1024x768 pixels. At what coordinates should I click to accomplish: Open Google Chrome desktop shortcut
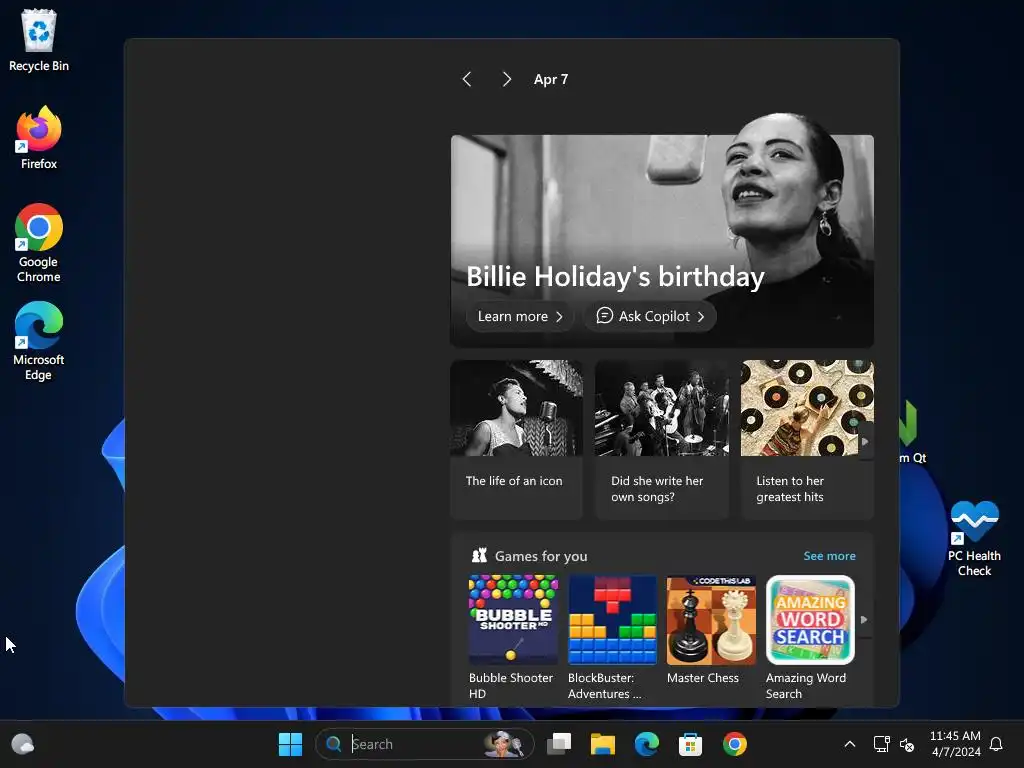coord(39,243)
